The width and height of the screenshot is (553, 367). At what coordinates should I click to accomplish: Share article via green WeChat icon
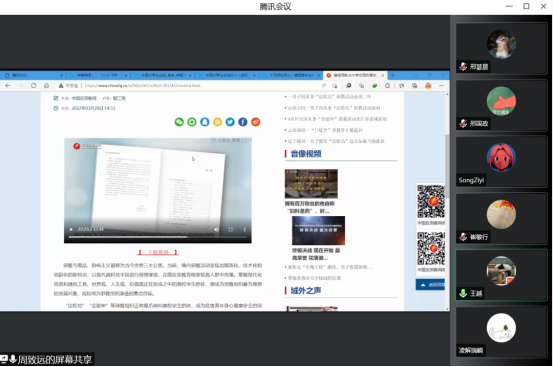(x=179, y=122)
